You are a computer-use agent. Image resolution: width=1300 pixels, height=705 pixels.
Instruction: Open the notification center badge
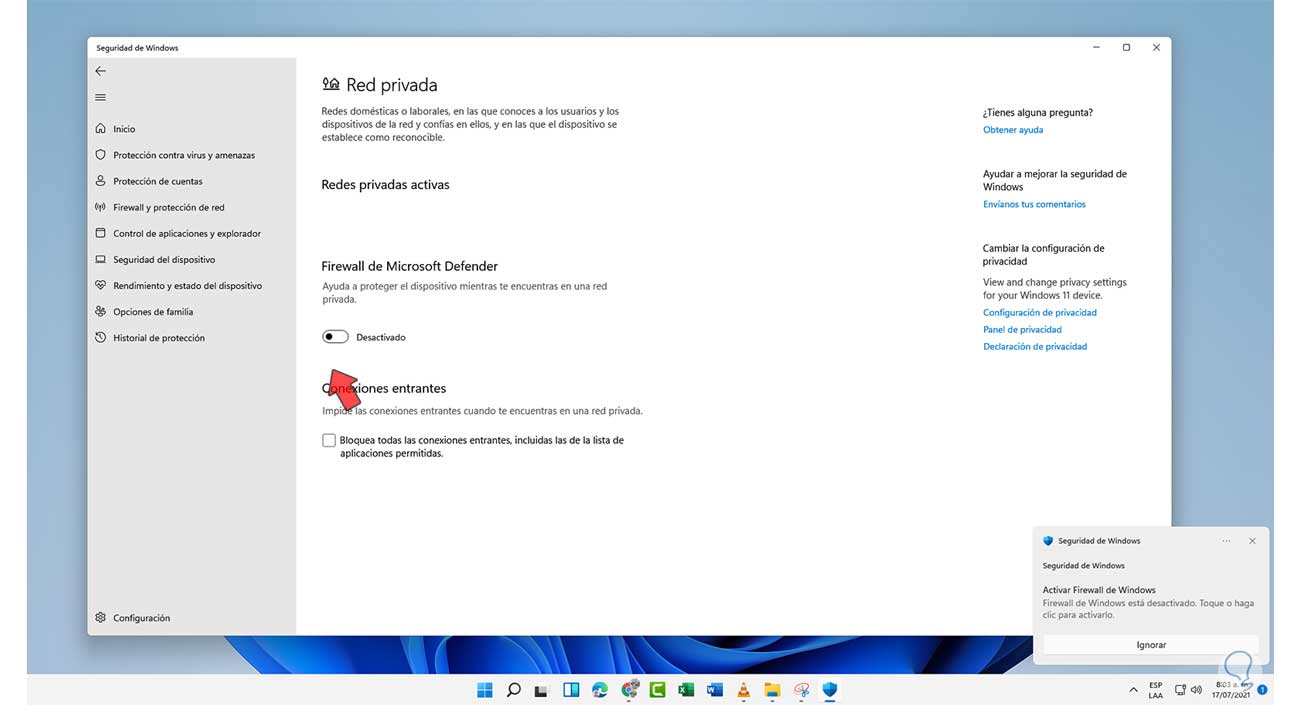(x=1262, y=690)
